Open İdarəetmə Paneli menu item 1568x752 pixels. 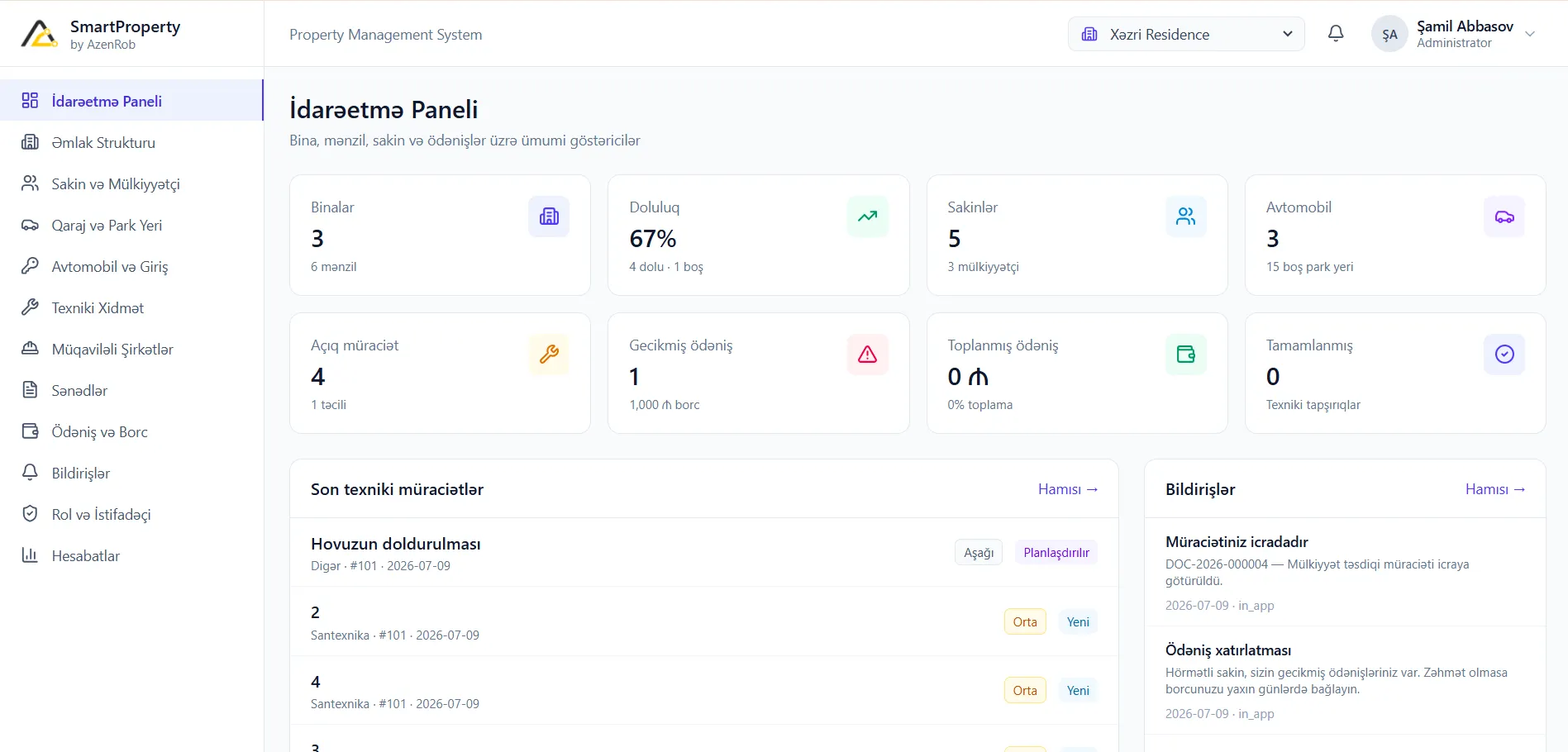(131, 101)
